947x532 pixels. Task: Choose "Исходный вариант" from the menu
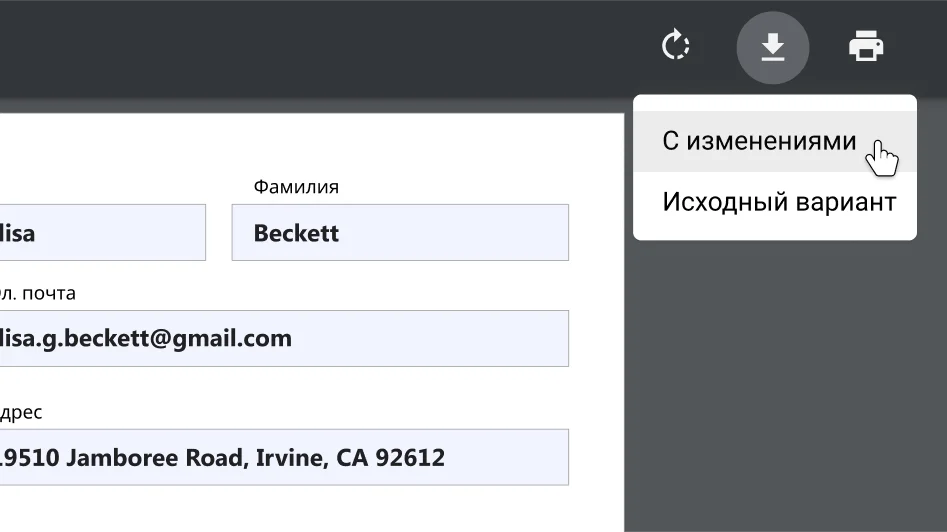pyautogui.click(x=779, y=202)
